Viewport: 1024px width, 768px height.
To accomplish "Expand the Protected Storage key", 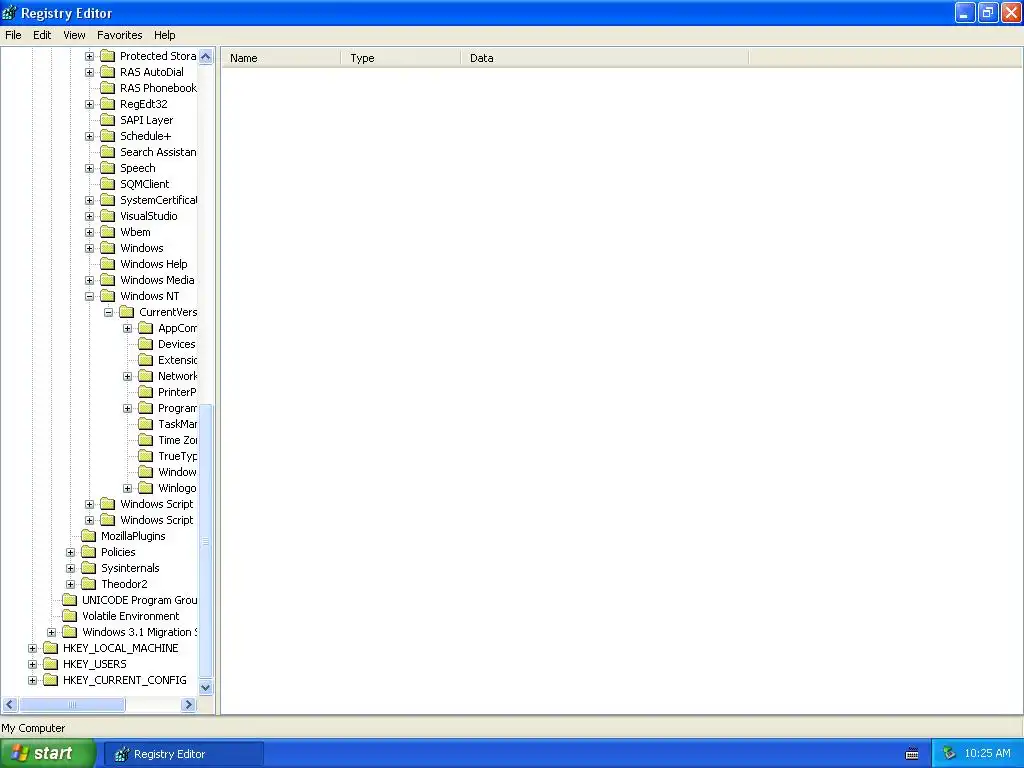I will pyautogui.click(x=89, y=56).
